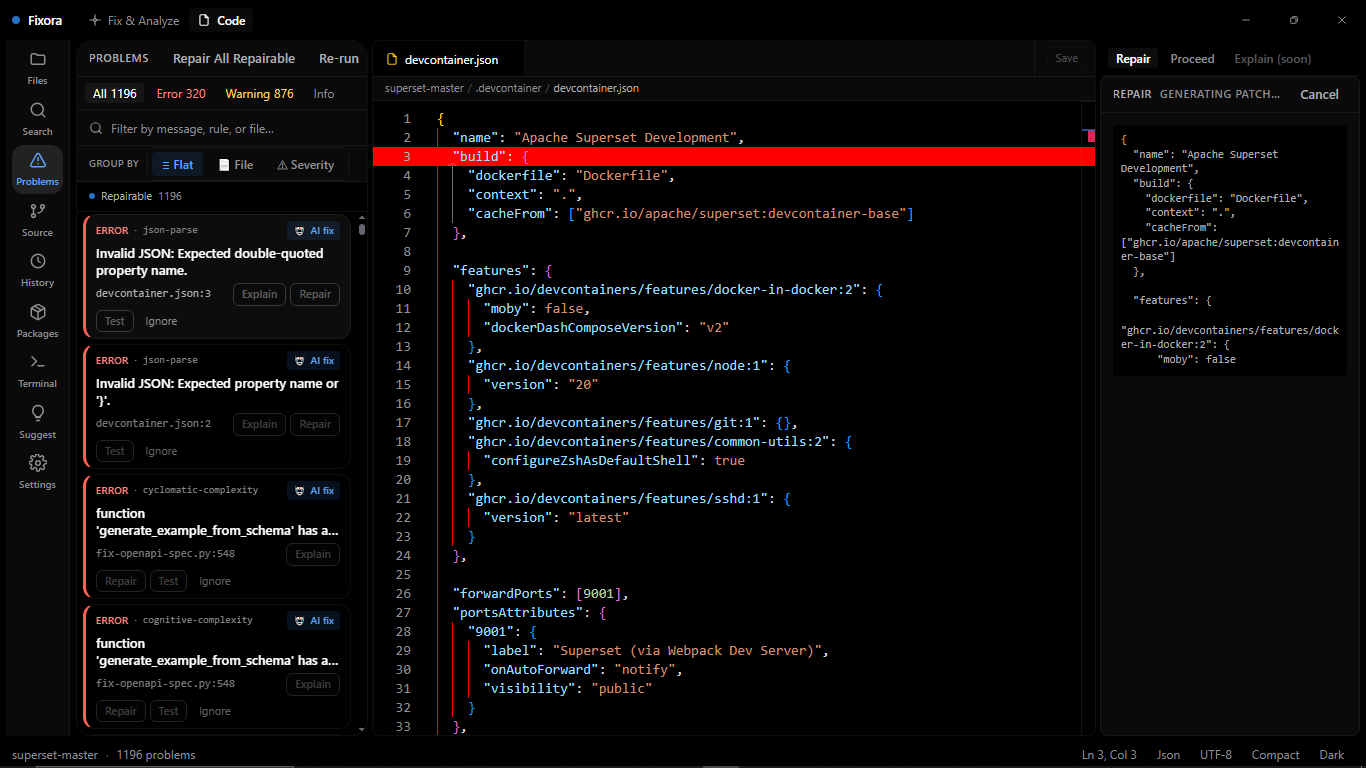Click Repair on cognitive-complexity problem

click(121, 711)
